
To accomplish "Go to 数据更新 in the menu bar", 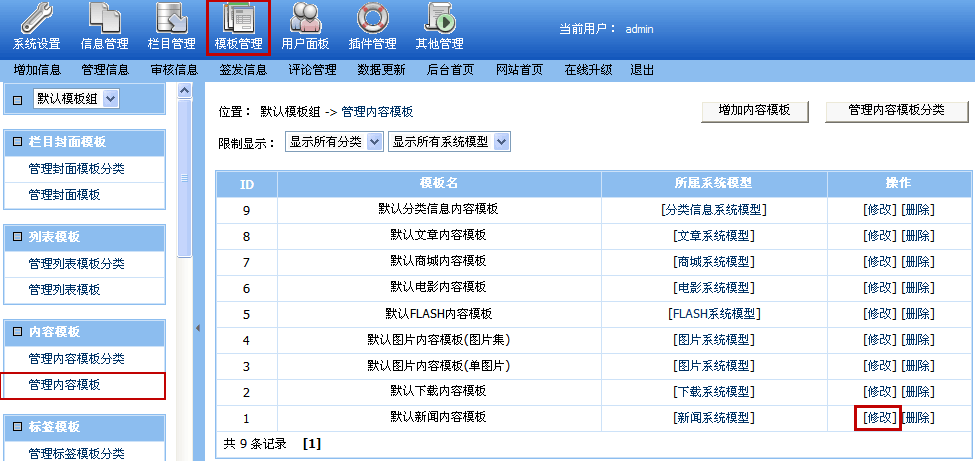I will tap(381, 70).
